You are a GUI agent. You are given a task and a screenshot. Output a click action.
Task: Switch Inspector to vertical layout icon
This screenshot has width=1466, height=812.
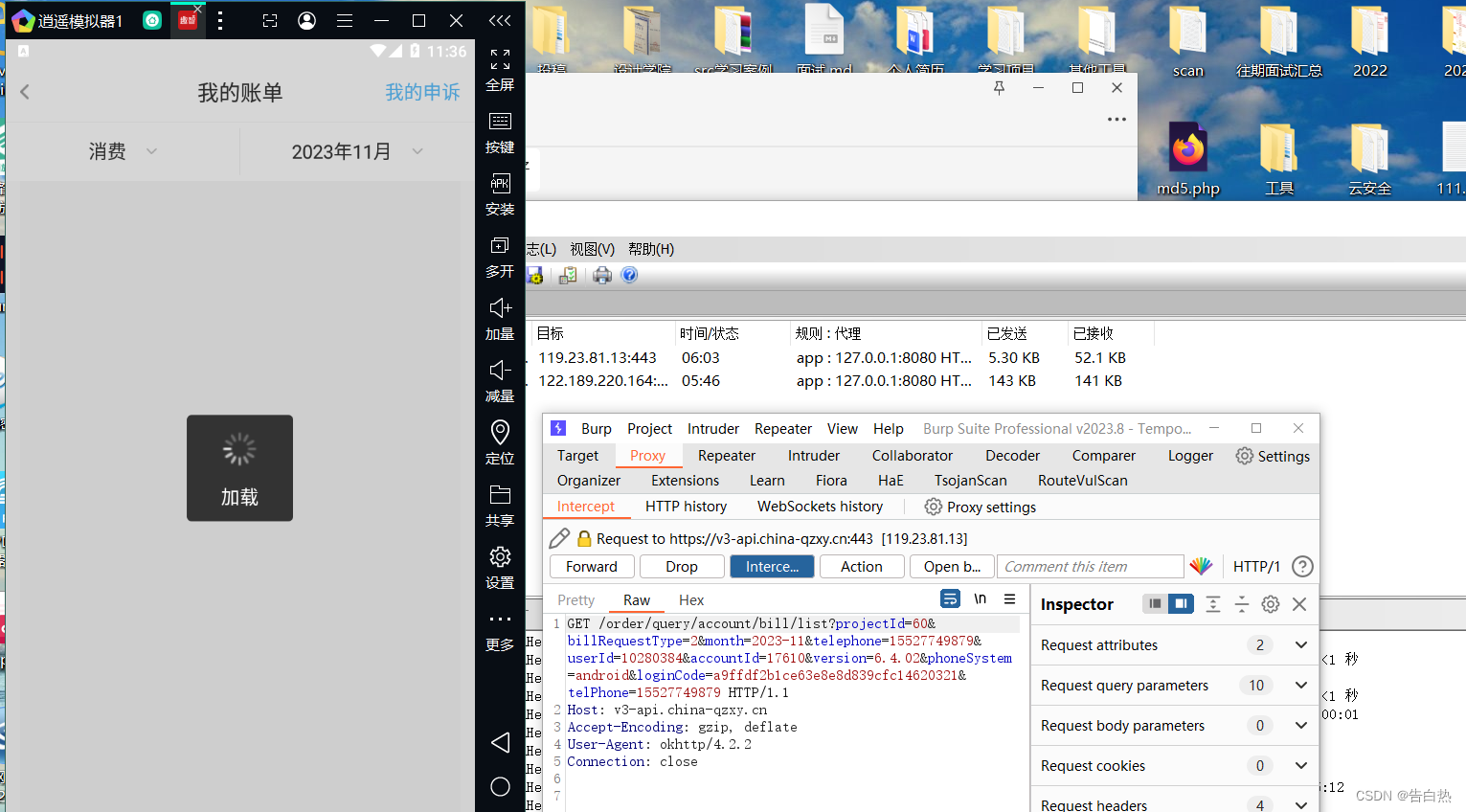point(1155,603)
